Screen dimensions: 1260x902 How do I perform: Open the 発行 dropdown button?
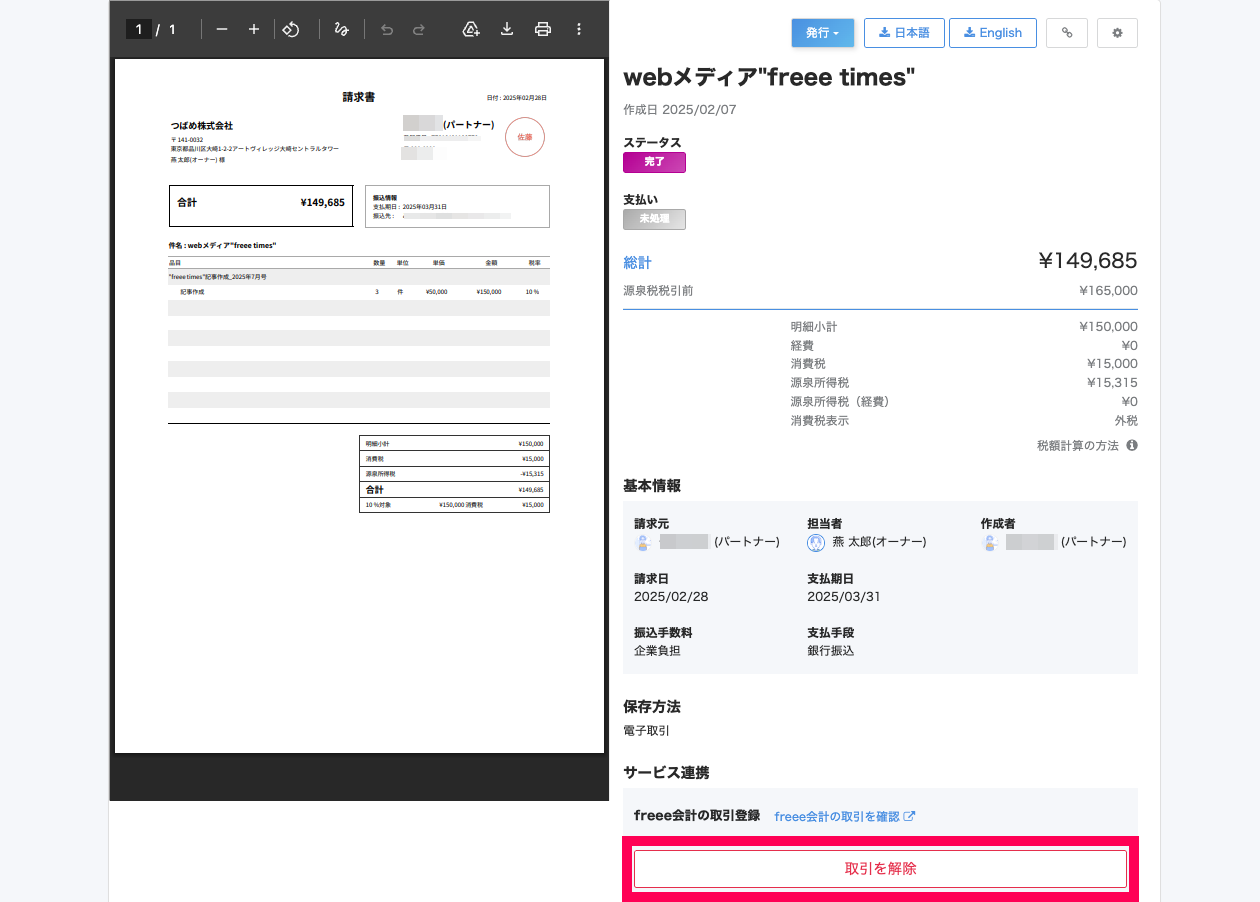(x=822, y=33)
